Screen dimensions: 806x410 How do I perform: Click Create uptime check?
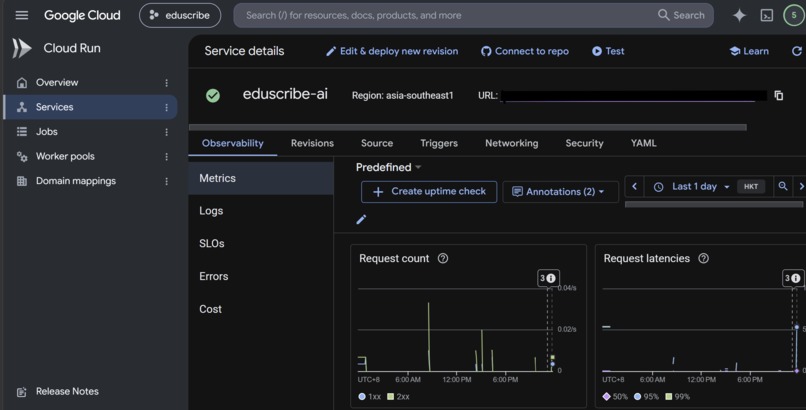(x=429, y=192)
